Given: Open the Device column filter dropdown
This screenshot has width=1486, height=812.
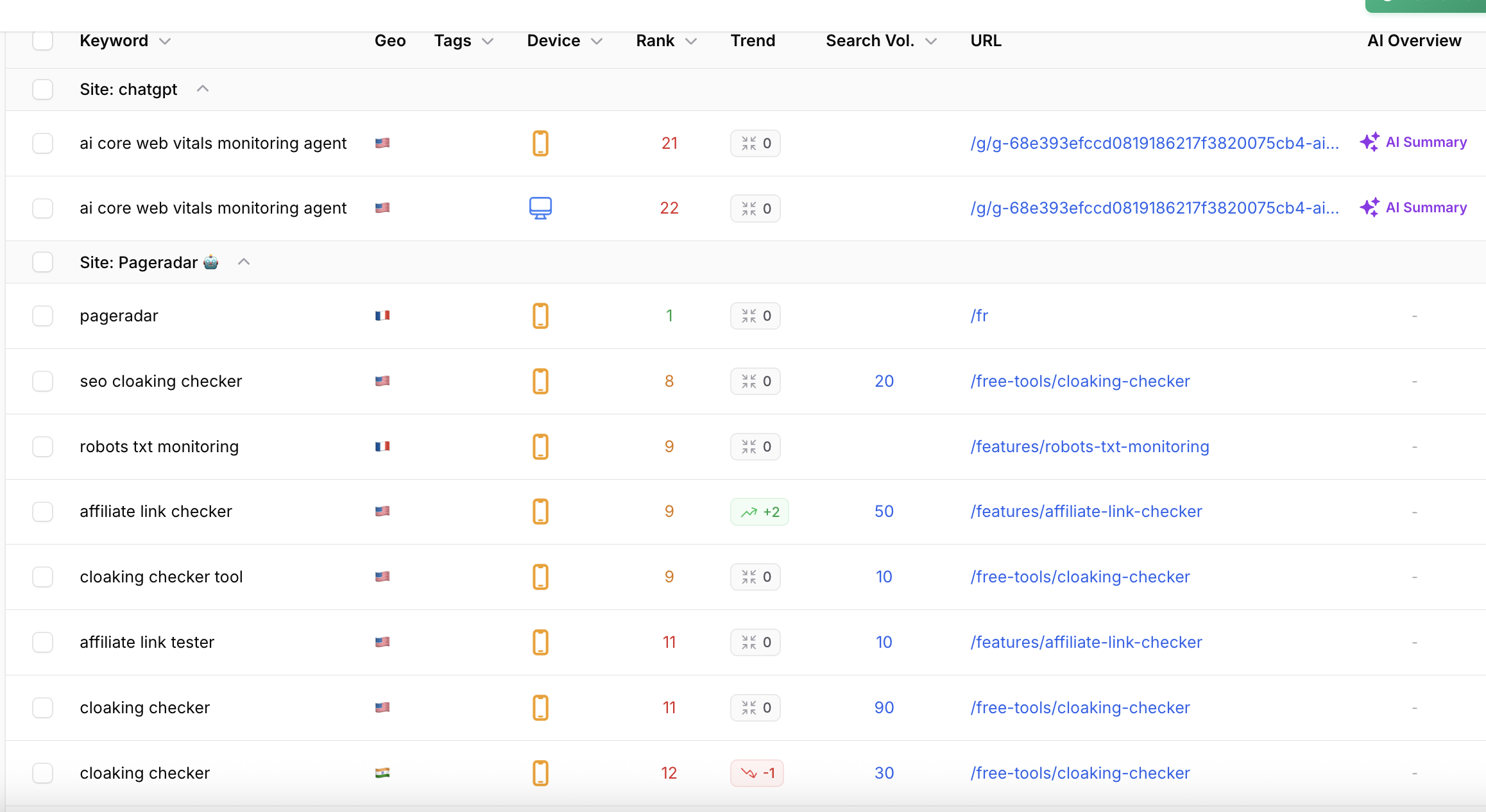Looking at the screenshot, I should tap(597, 41).
